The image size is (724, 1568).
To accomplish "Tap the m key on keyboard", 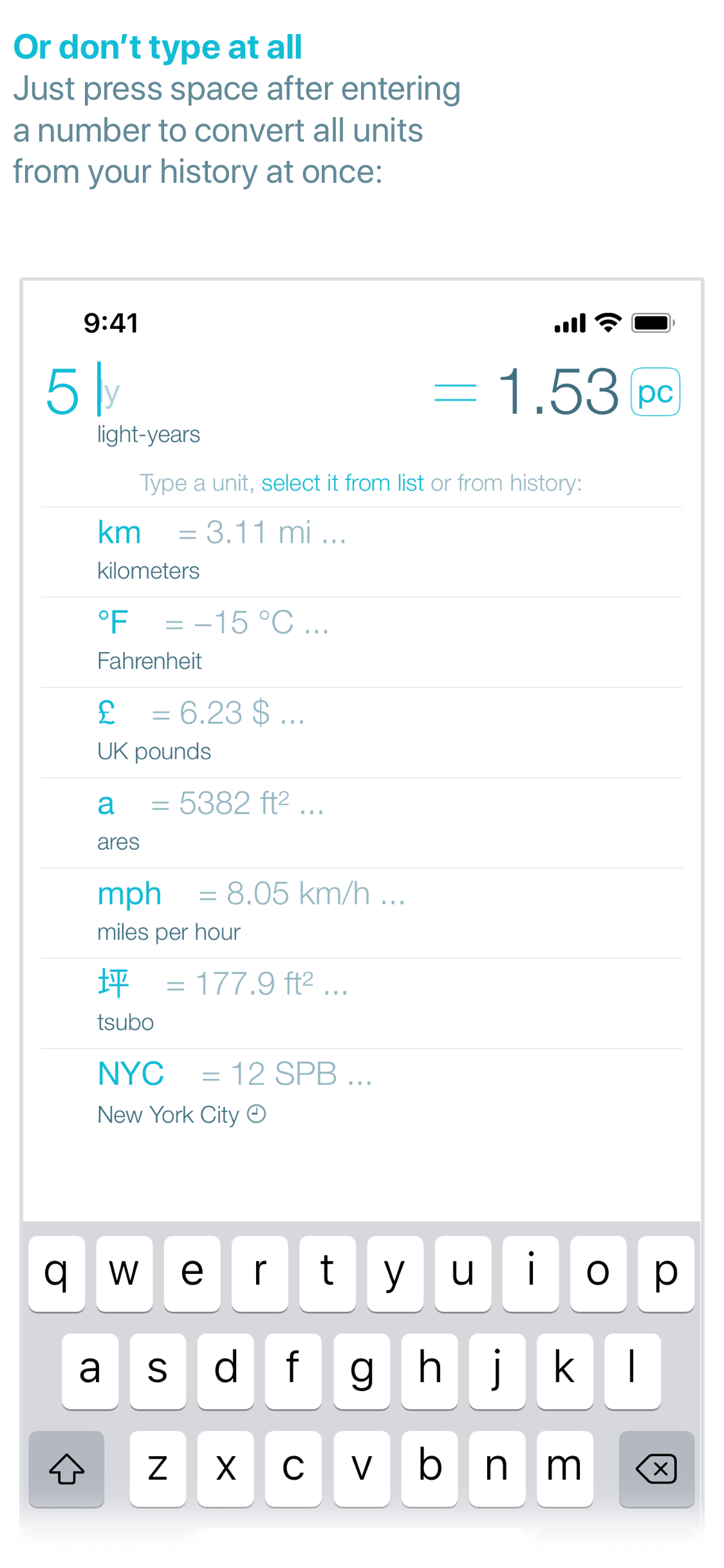I will coord(564,1469).
